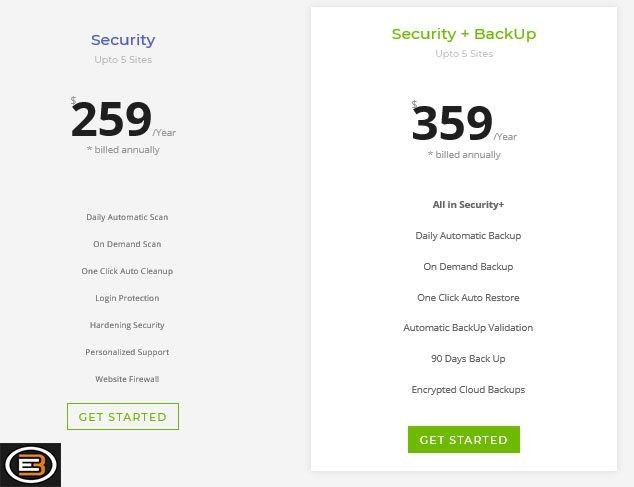Image resolution: width=634 pixels, height=487 pixels.
Task: Click the All in Security+ heading
Action: pyautogui.click(x=468, y=205)
